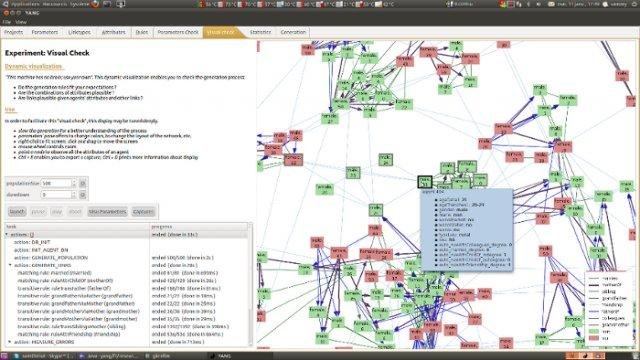The width and height of the screenshot is (640, 360).
Task: Collapse the GENERATE_LINKS action node
Action: tap(10, 265)
